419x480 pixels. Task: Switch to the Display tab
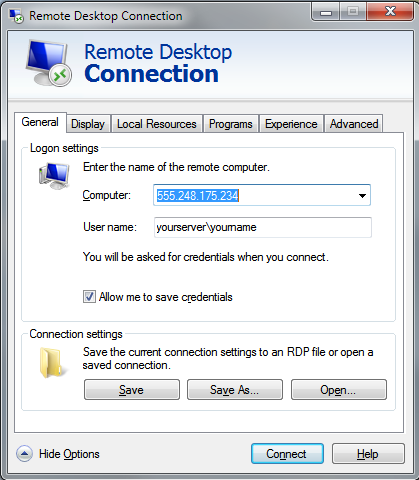(88, 124)
